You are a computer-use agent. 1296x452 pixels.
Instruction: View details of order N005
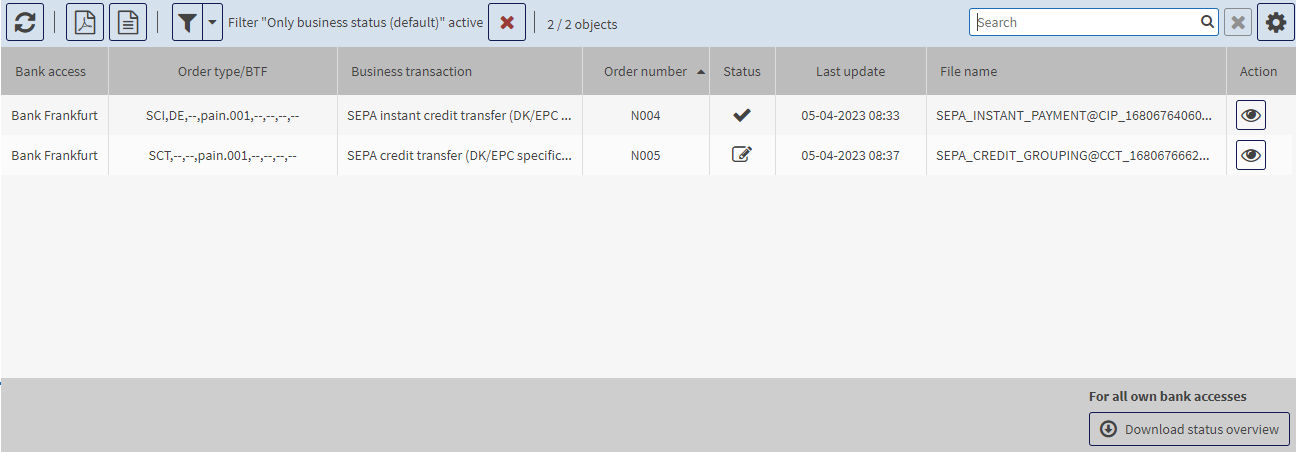click(x=1250, y=155)
